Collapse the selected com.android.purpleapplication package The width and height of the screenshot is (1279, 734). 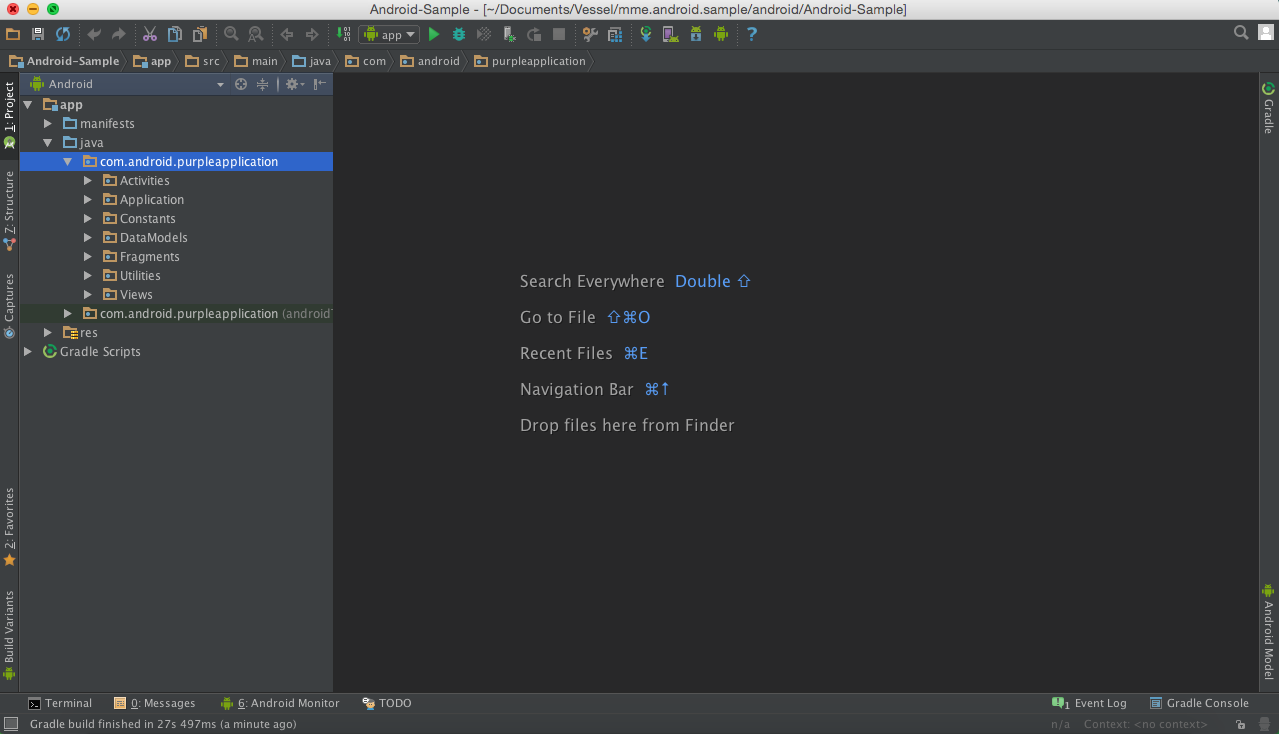click(67, 161)
